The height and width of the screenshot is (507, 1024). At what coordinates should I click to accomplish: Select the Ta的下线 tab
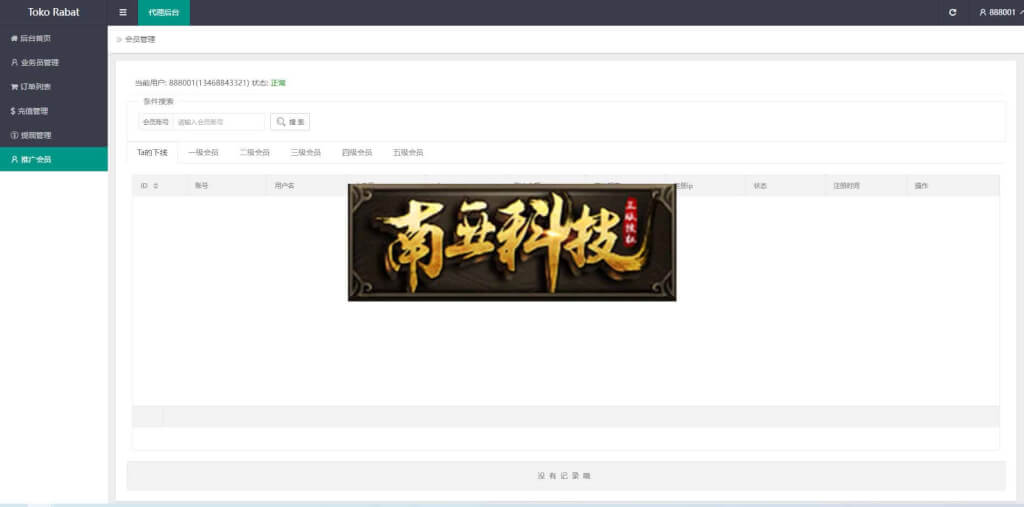152,152
